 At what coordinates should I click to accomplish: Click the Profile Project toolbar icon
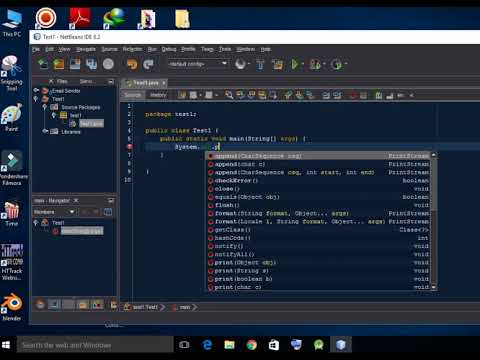tap(336, 64)
